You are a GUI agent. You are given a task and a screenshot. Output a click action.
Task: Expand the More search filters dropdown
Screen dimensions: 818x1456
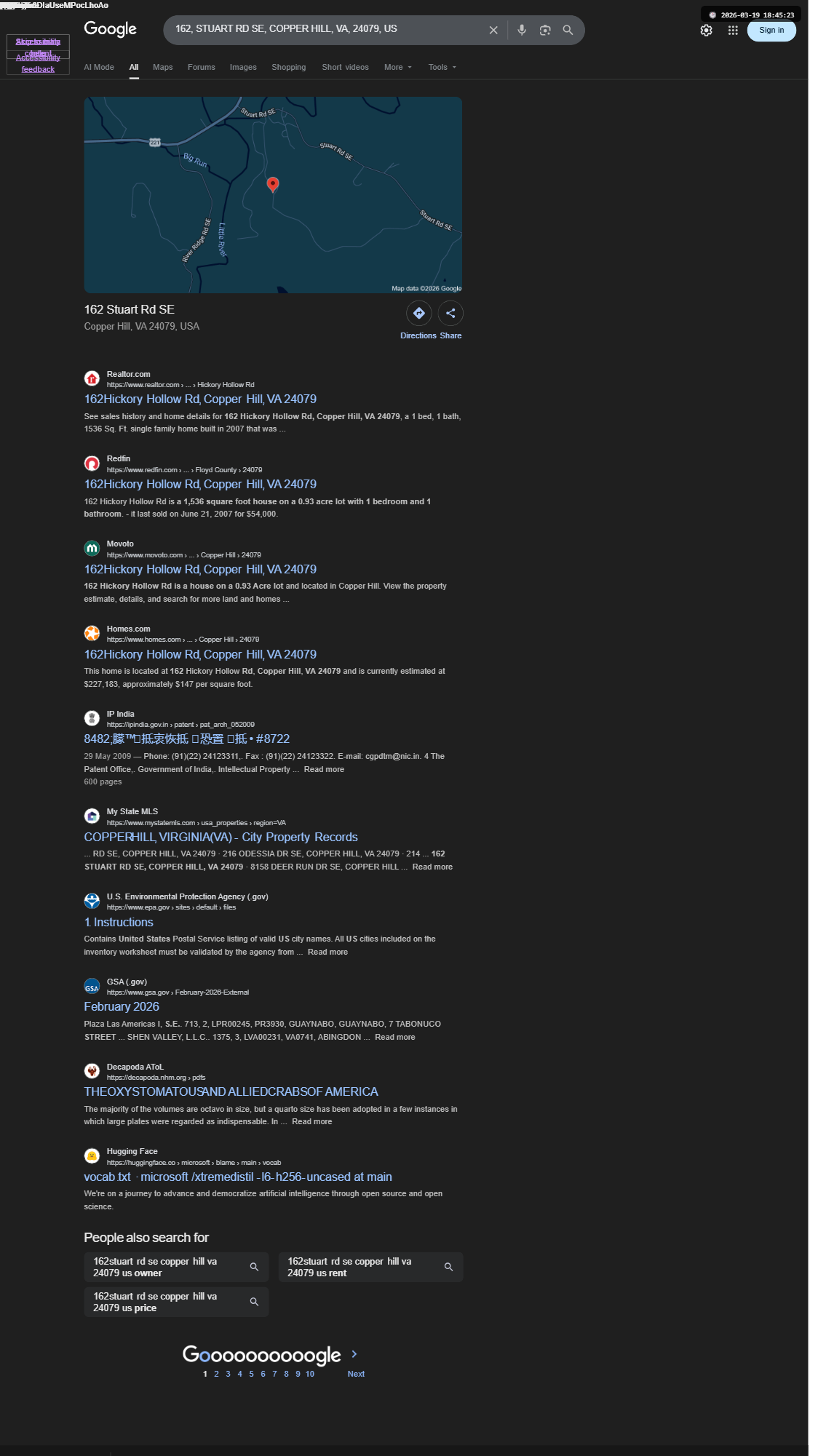coord(398,67)
